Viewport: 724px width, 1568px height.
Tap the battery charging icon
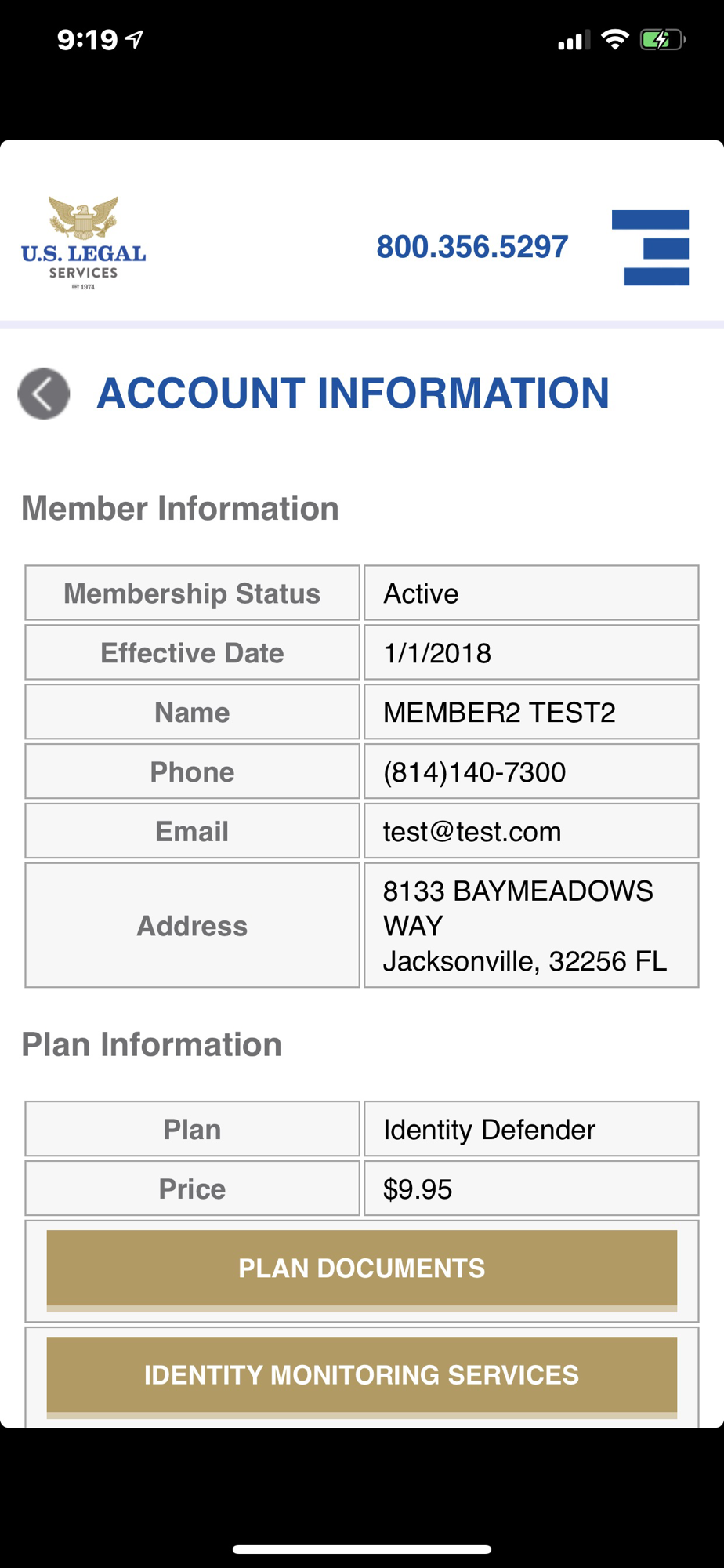662,40
